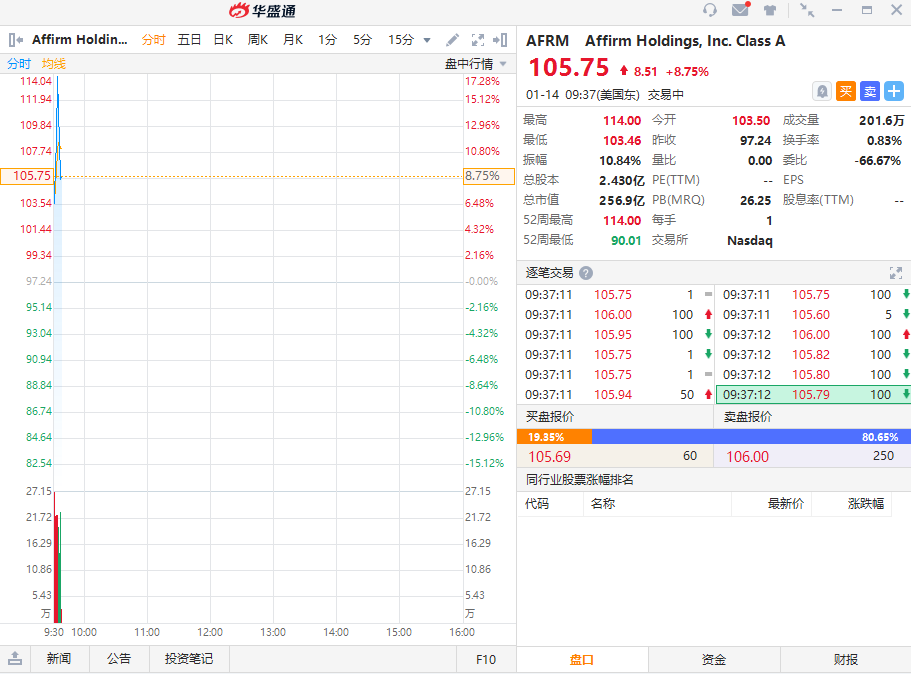Click the current price label 105.75 on chart axis
Image resolution: width=911 pixels, height=674 pixels.
(x=27, y=176)
